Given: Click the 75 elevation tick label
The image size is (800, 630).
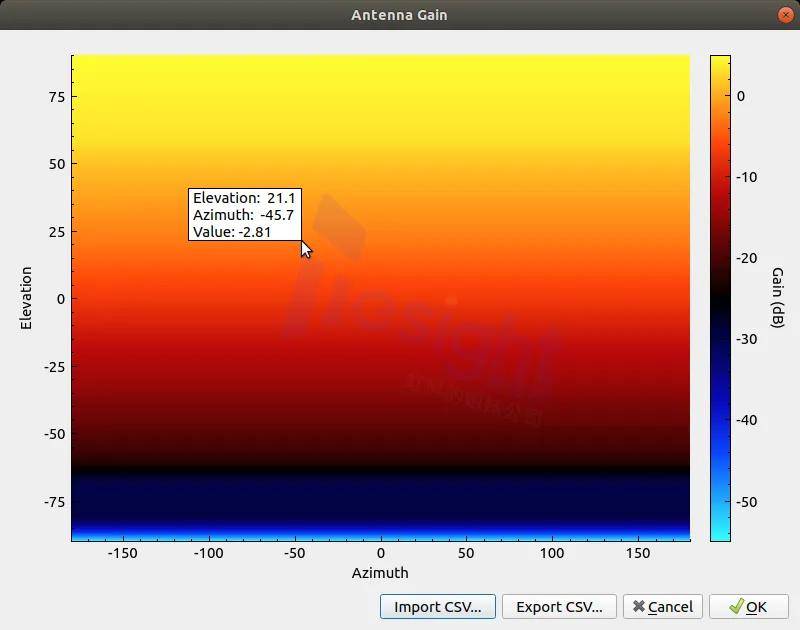Looking at the screenshot, I should coord(57,96).
